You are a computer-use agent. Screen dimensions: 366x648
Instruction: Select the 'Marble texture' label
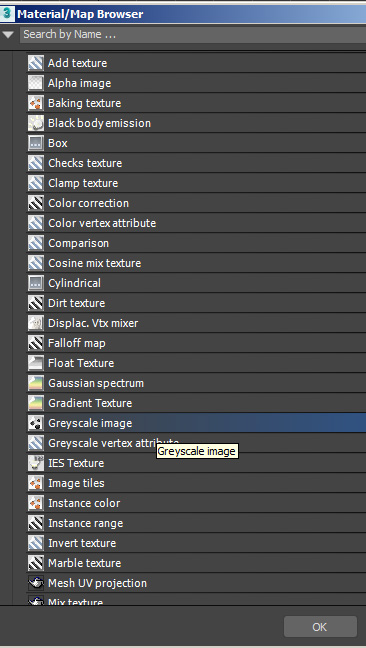coord(84,563)
